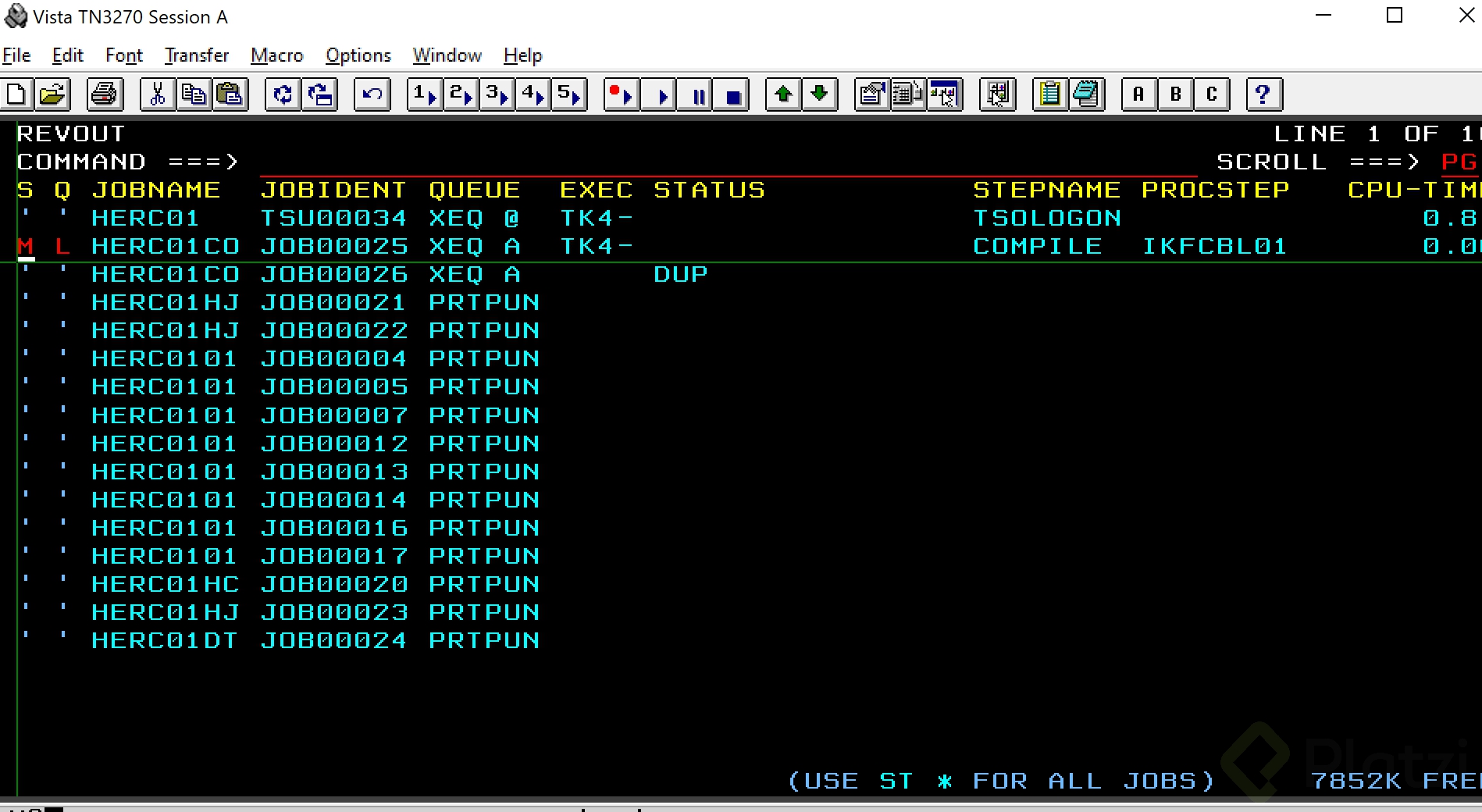The width and height of the screenshot is (1482, 812).
Task: Open the Help menu
Action: (523, 55)
